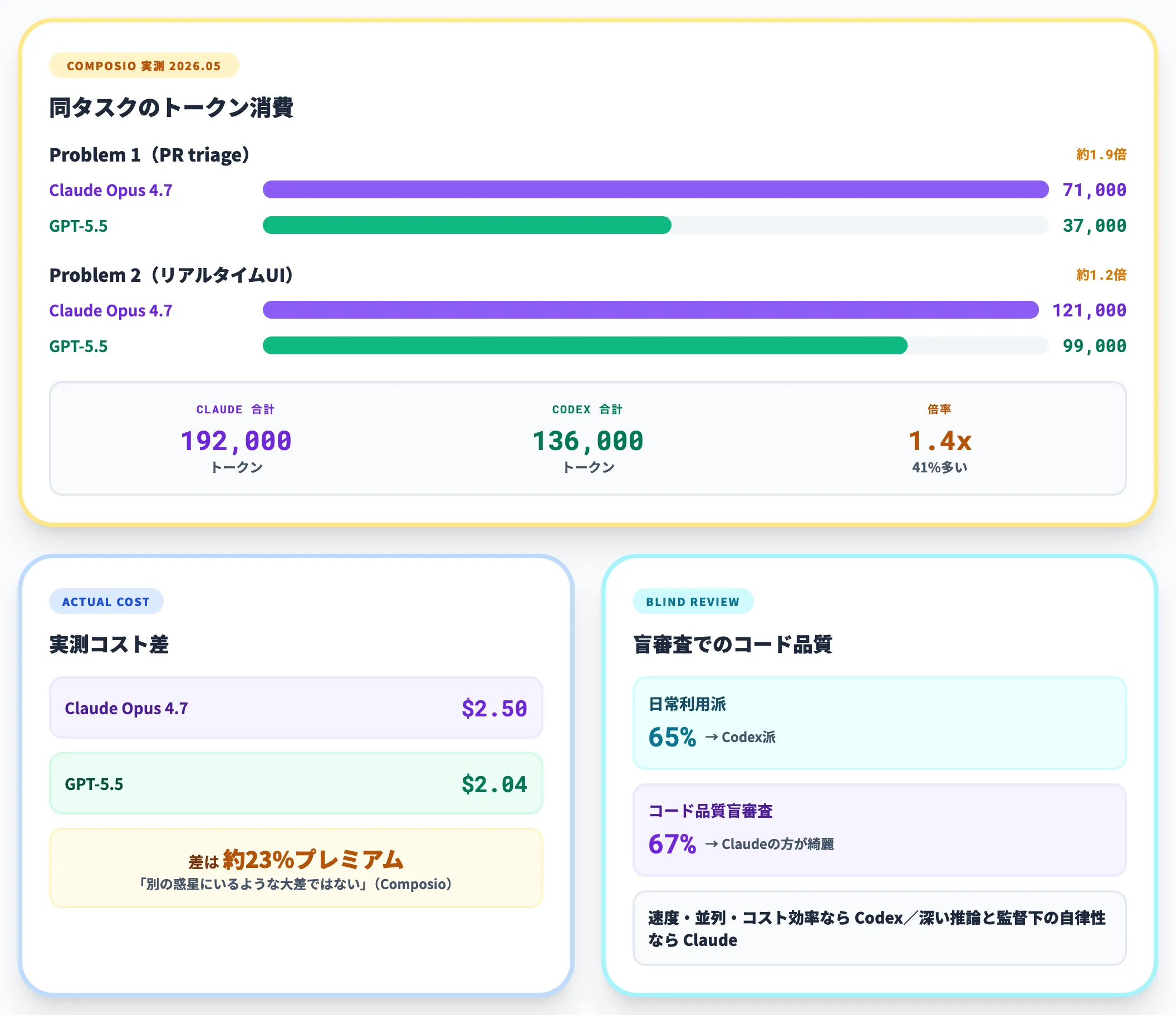This screenshot has width=1176, height=1015.
Task: Click the BLIND REVIEW badge
Action: coord(693,602)
